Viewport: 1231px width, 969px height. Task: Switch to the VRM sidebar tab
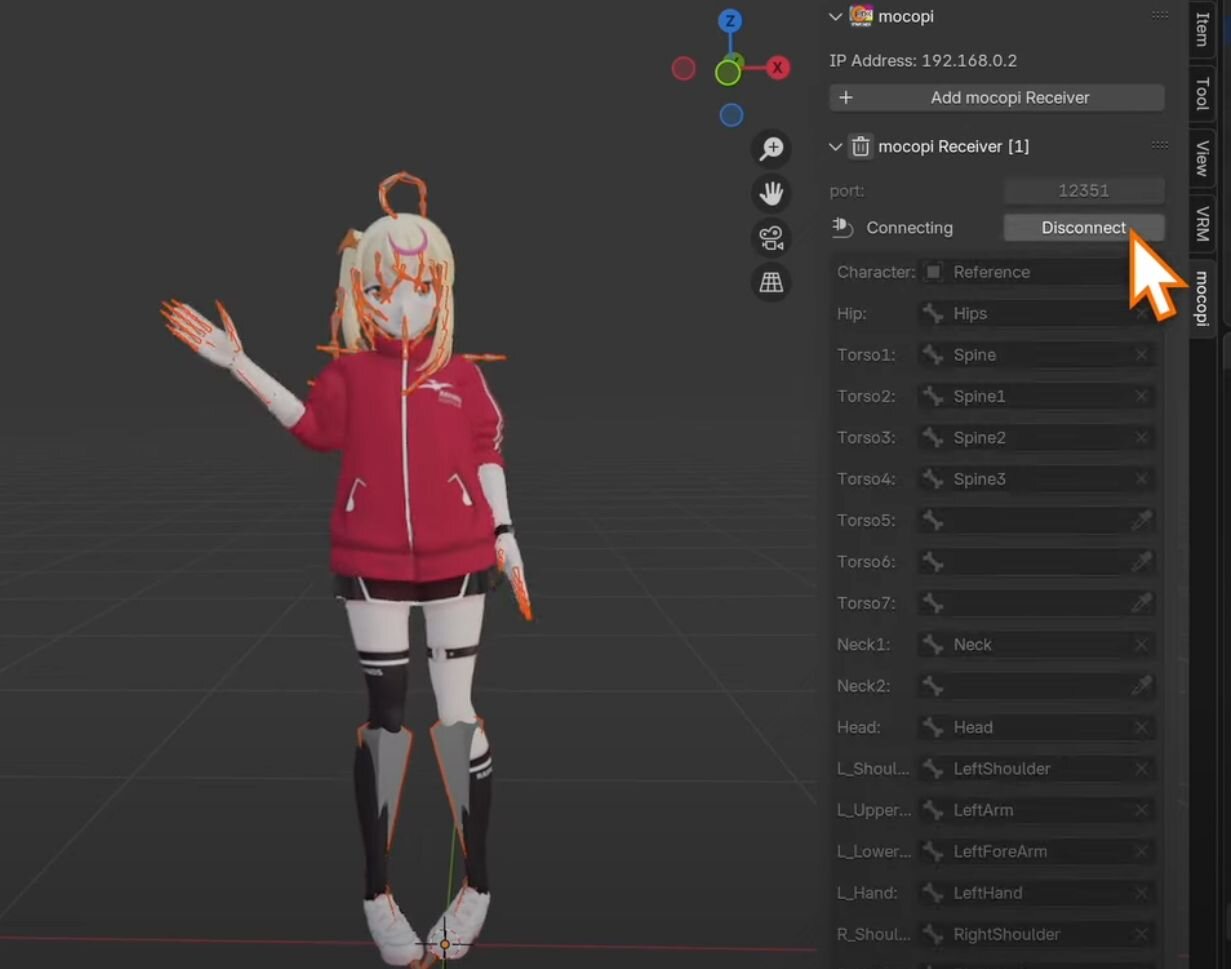coord(1203,224)
